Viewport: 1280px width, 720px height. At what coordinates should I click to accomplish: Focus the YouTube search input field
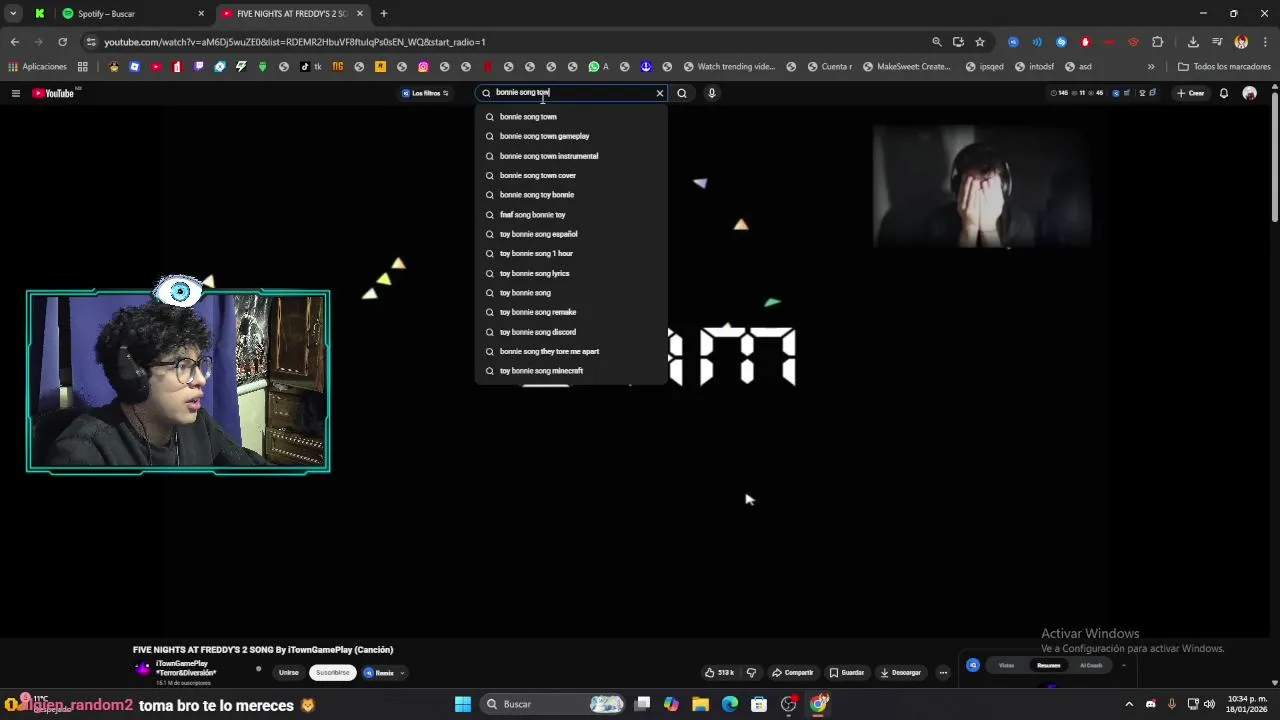[x=572, y=93]
